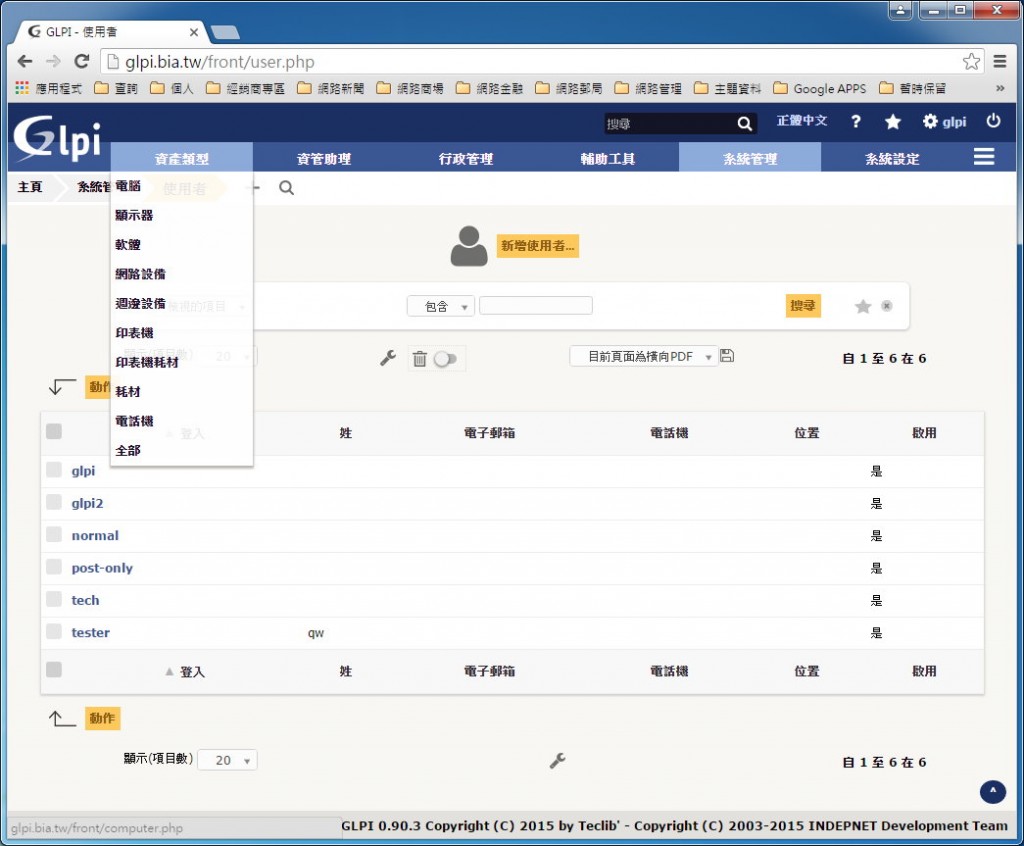The height and width of the screenshot is (846, 1024).
Task: Show the trash bin of deleted users
Action: (x=419, y=359)
